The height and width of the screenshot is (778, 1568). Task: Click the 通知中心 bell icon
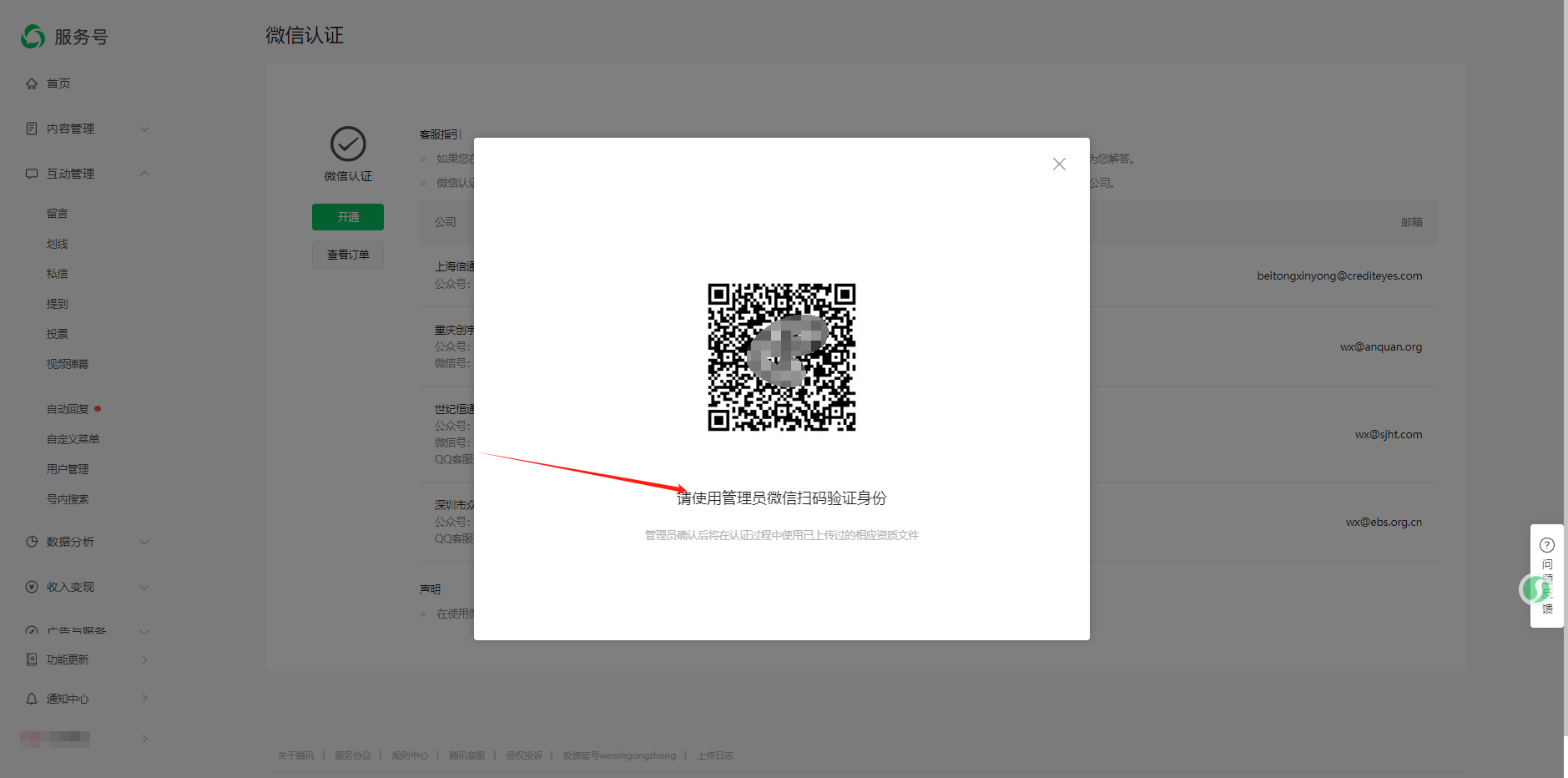pyautogui.click(x=32, y=699)
